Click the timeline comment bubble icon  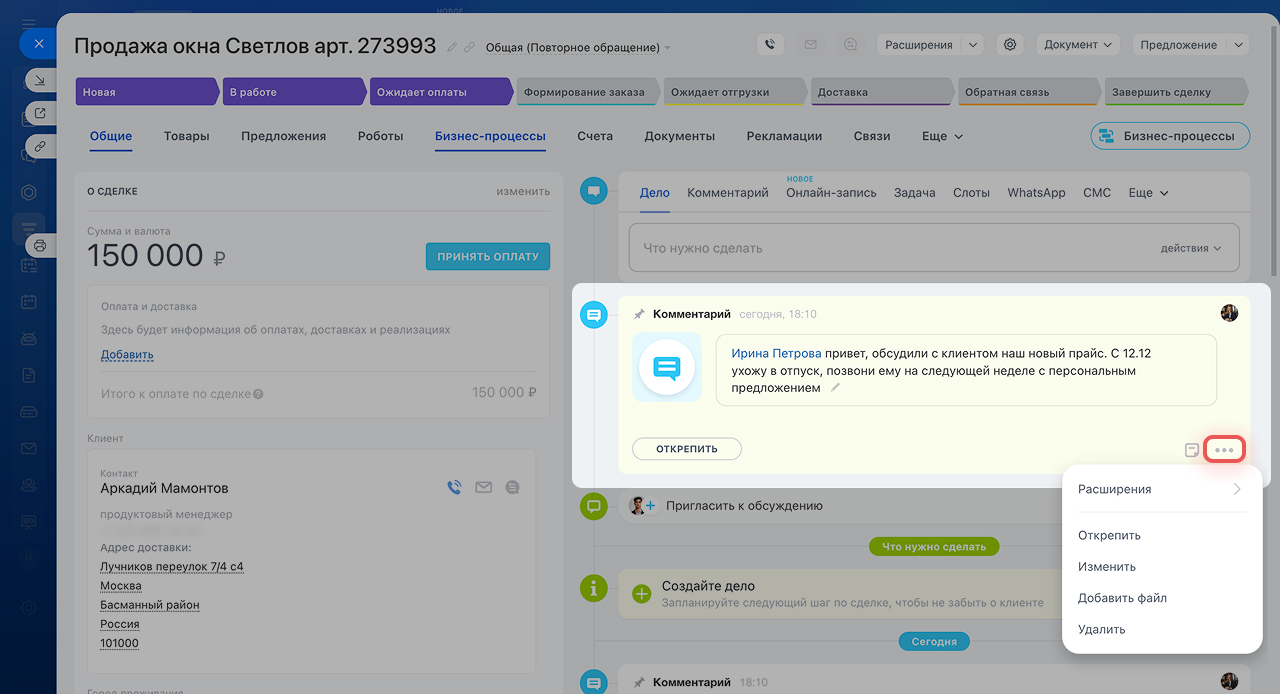(x=594, y=315)
